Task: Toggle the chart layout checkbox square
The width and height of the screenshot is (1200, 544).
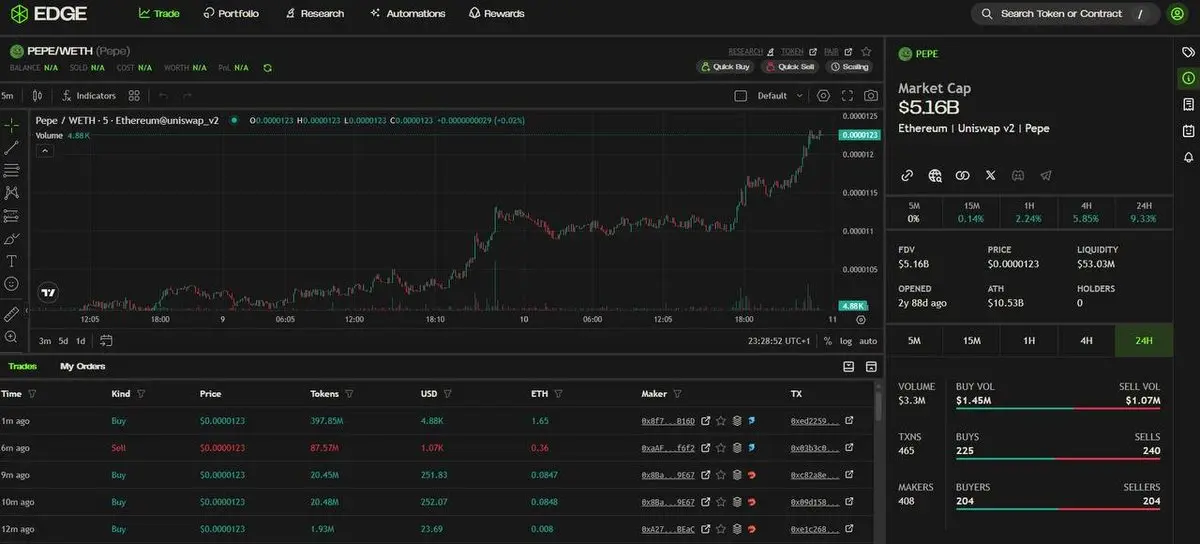Action: click(x=740, y=96)
